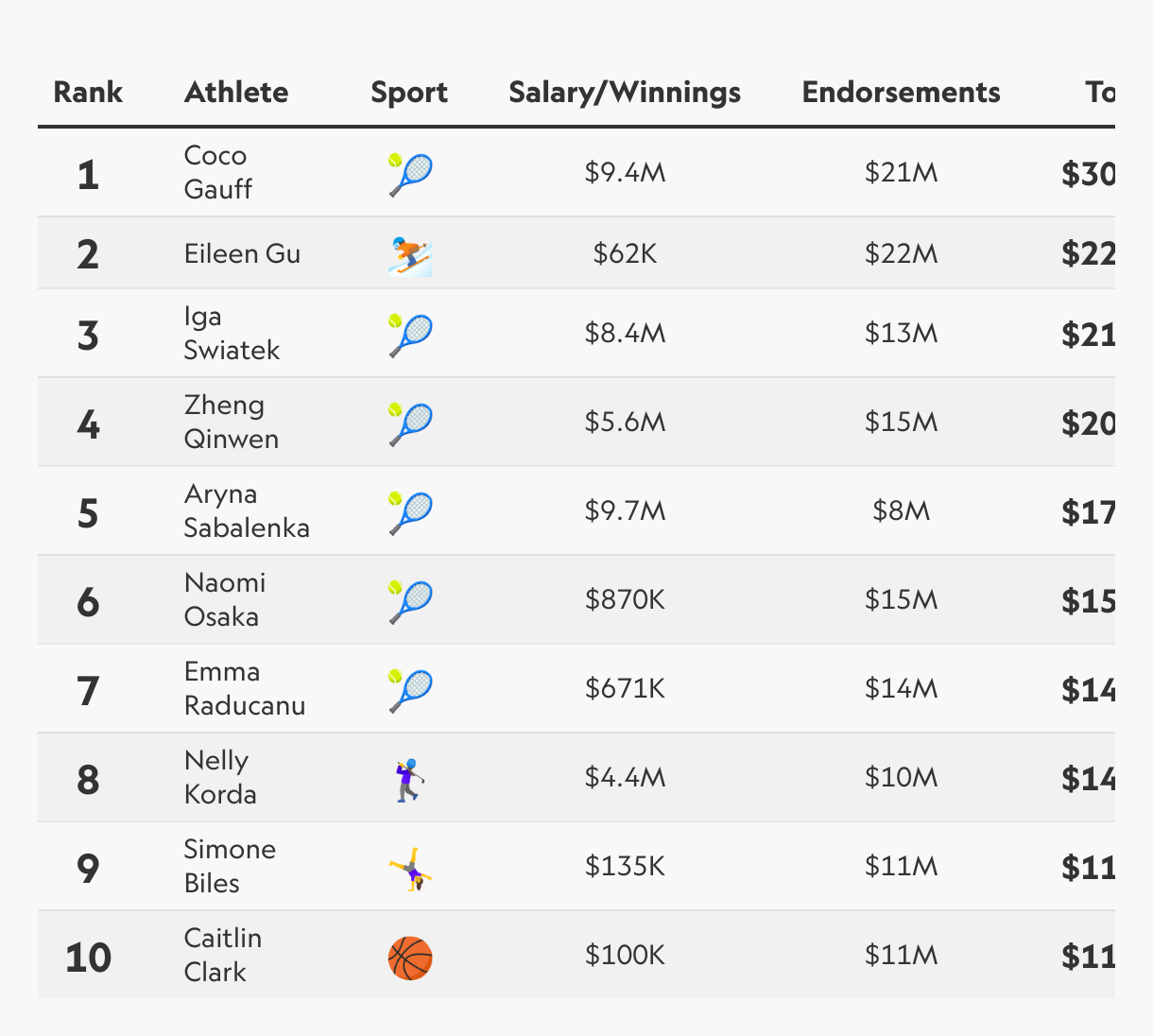Click the Athlete column header
Image resolution: width=1153 pixels, height=1036 pixels.
(x=236, y=92)
